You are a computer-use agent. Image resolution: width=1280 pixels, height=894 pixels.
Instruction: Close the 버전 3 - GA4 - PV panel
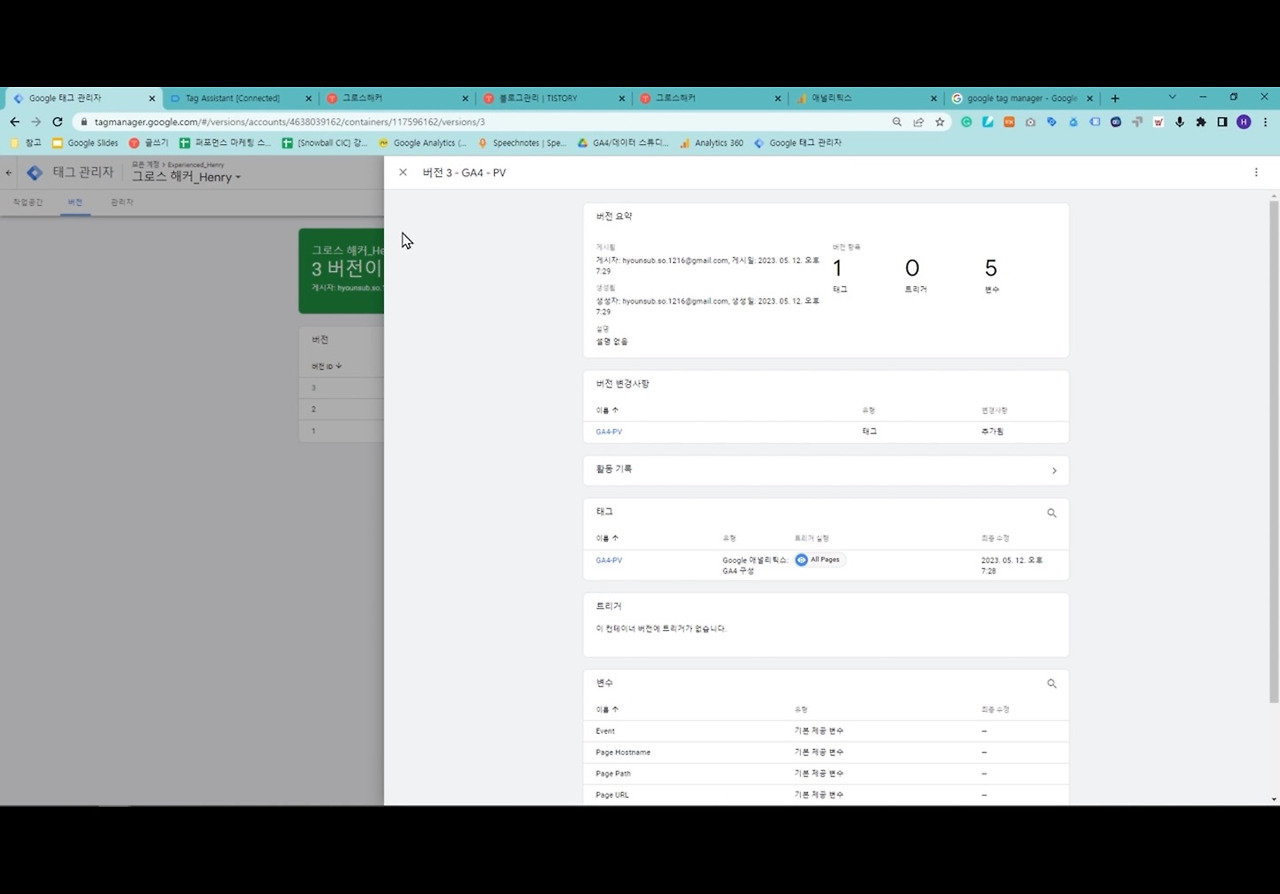(403, 172)
